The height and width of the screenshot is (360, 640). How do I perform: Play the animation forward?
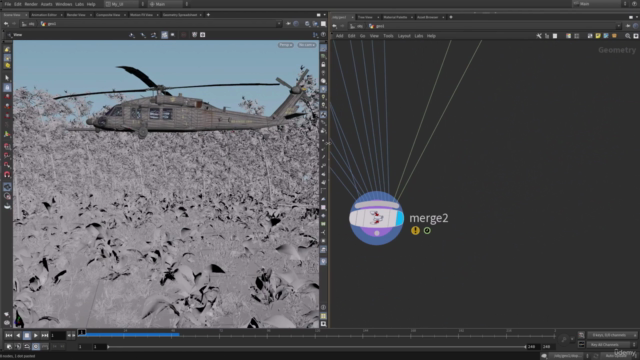pyautogui.click(x=36, y=336)
